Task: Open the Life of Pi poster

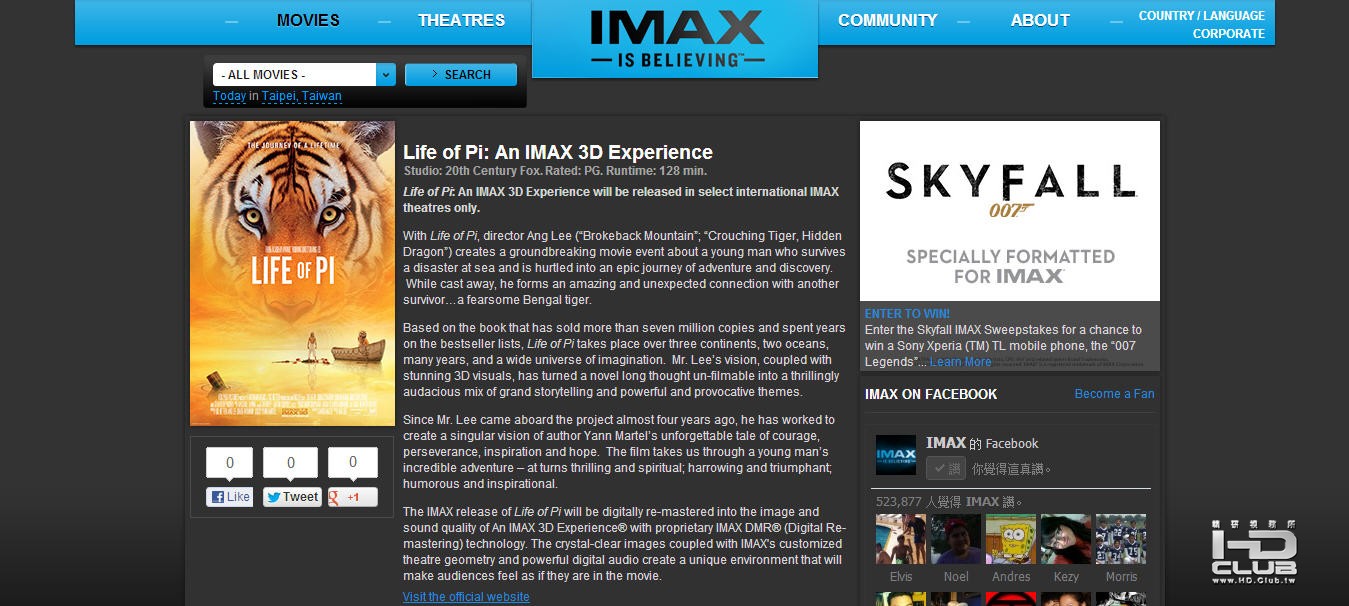Action: pos(293,274)
